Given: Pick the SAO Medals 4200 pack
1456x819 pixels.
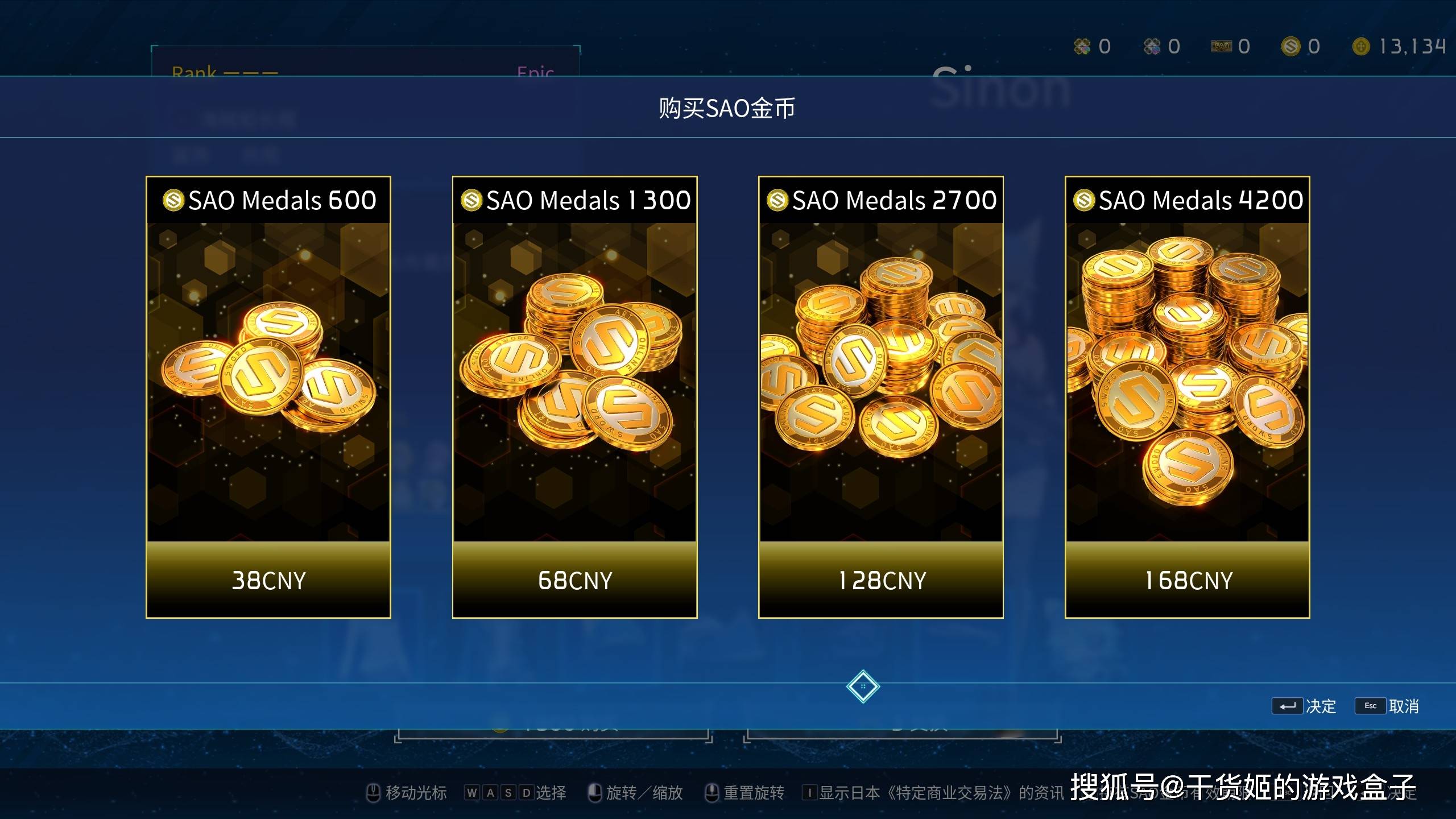Looking at the screenshot, I should click(1188, 397).
